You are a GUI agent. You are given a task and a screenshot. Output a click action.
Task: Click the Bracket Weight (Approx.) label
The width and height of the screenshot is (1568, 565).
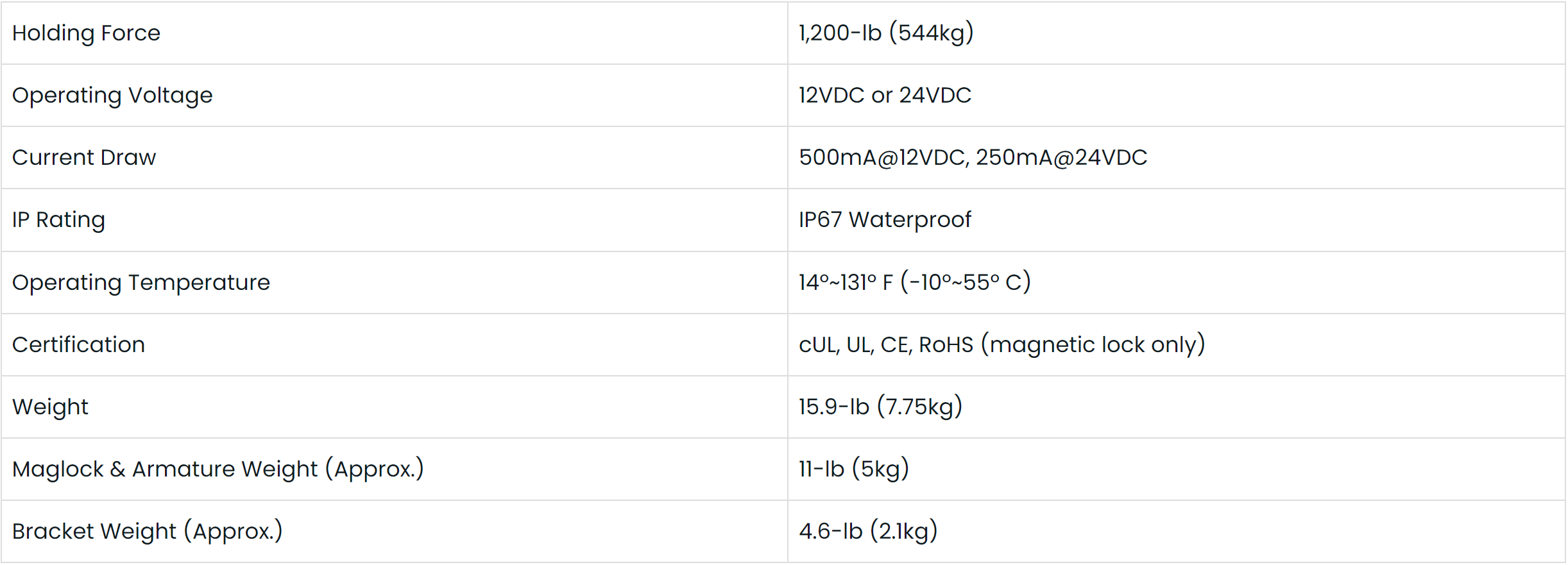click(x=147, y=531)
